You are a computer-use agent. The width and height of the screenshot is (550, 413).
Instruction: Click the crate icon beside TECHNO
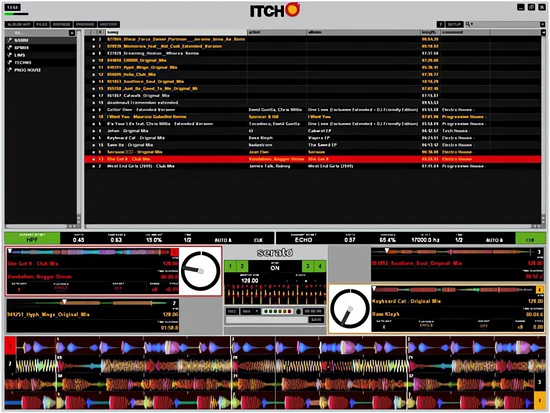coord(10,62)
